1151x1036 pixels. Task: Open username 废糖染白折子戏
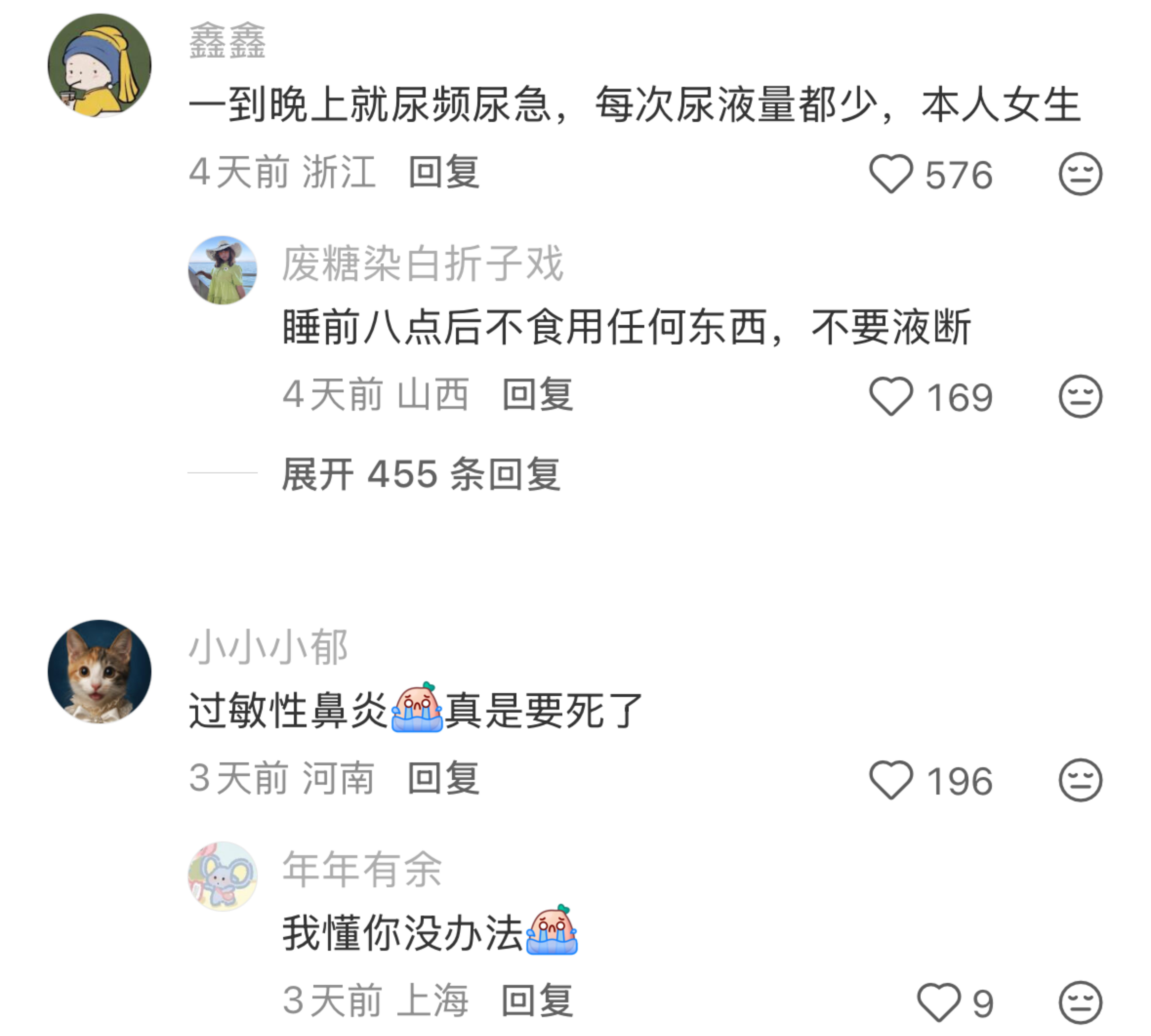click(423, 263)
